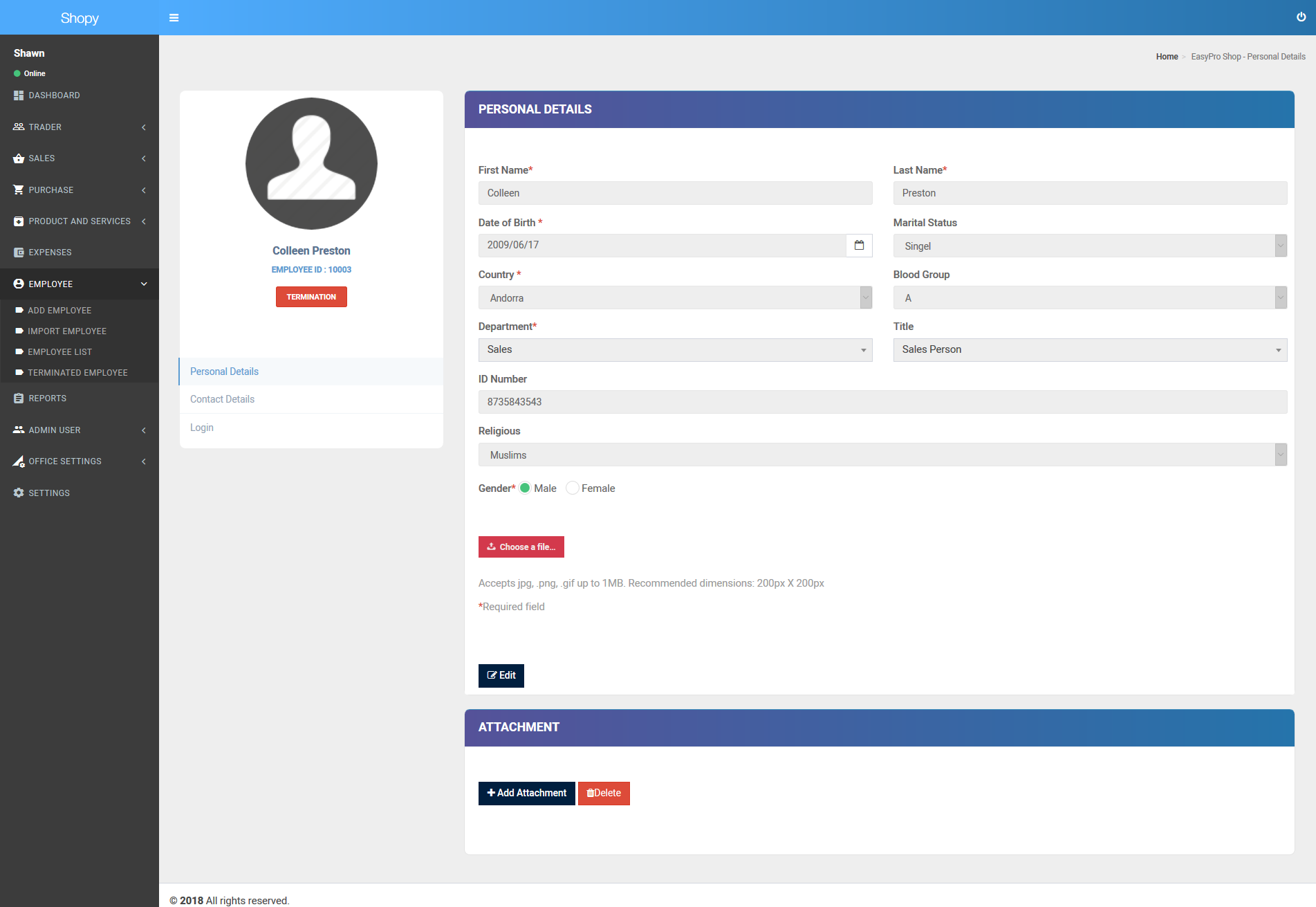Click the Purchase shopping cart icon

pos(19,190)
